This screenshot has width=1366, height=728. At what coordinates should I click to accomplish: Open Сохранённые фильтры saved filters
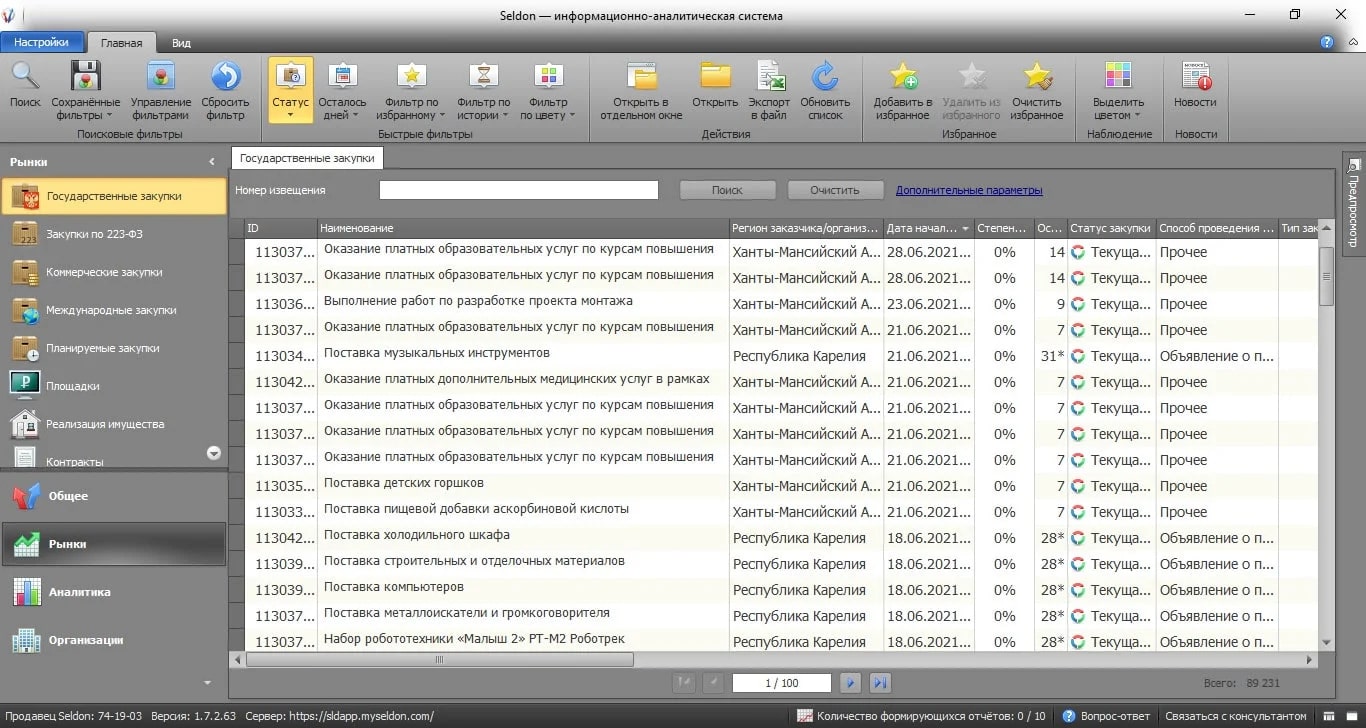coord(86,89)
